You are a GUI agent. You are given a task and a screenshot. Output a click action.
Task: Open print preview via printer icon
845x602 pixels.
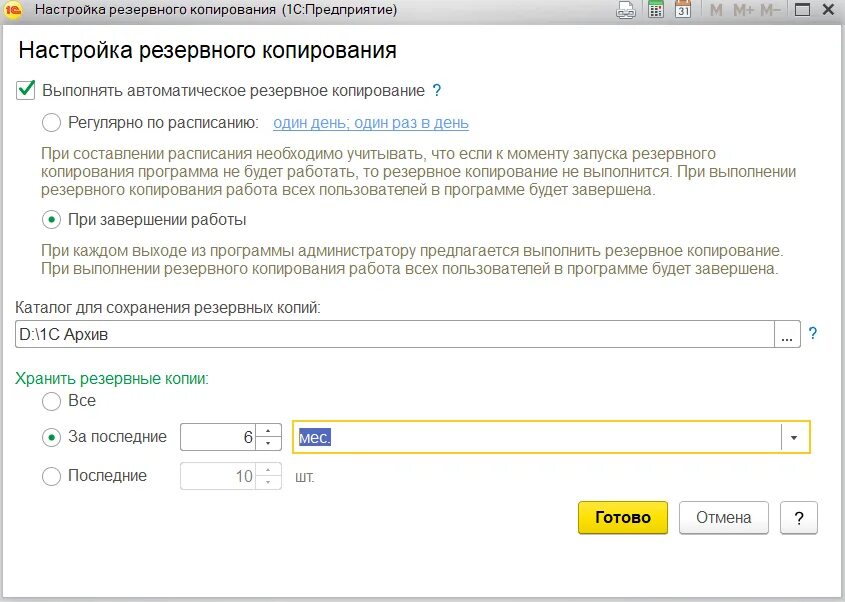click(626, 10)
